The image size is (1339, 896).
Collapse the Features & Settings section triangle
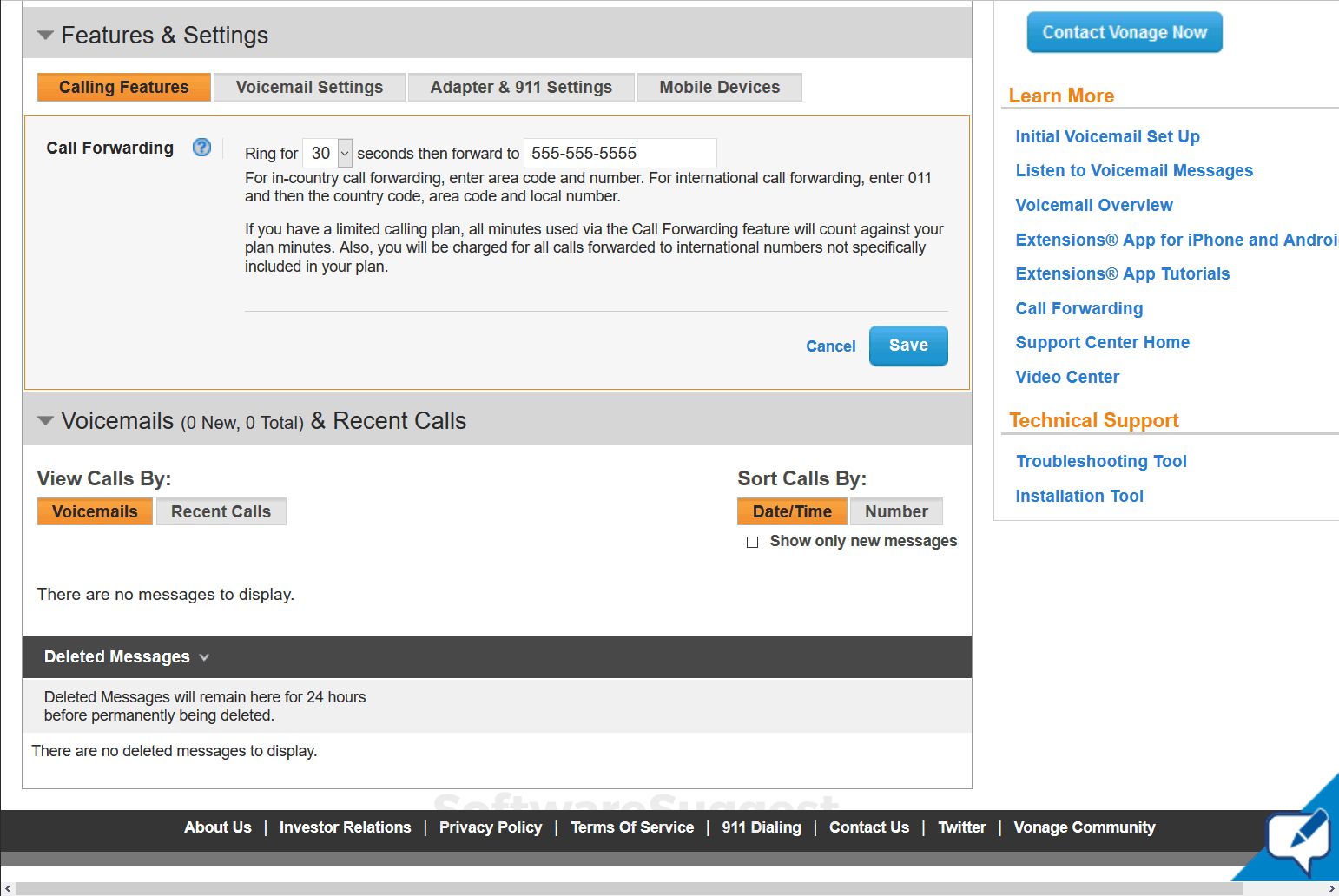[46, 36]
